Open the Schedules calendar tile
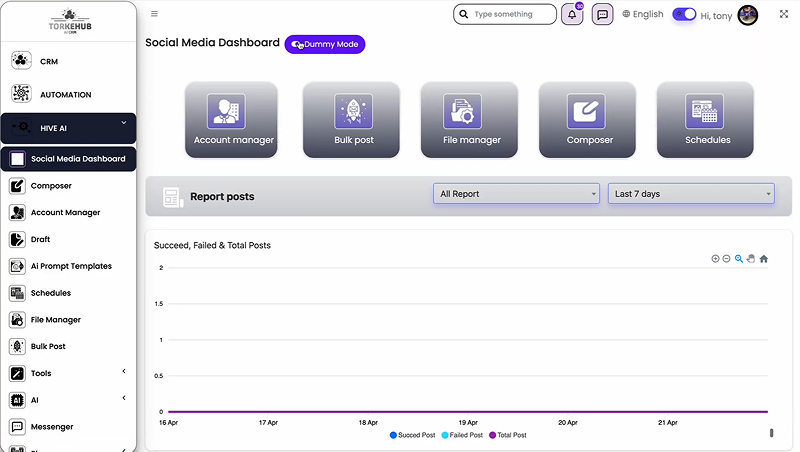800x452 pixels. (x=706, y=119)
